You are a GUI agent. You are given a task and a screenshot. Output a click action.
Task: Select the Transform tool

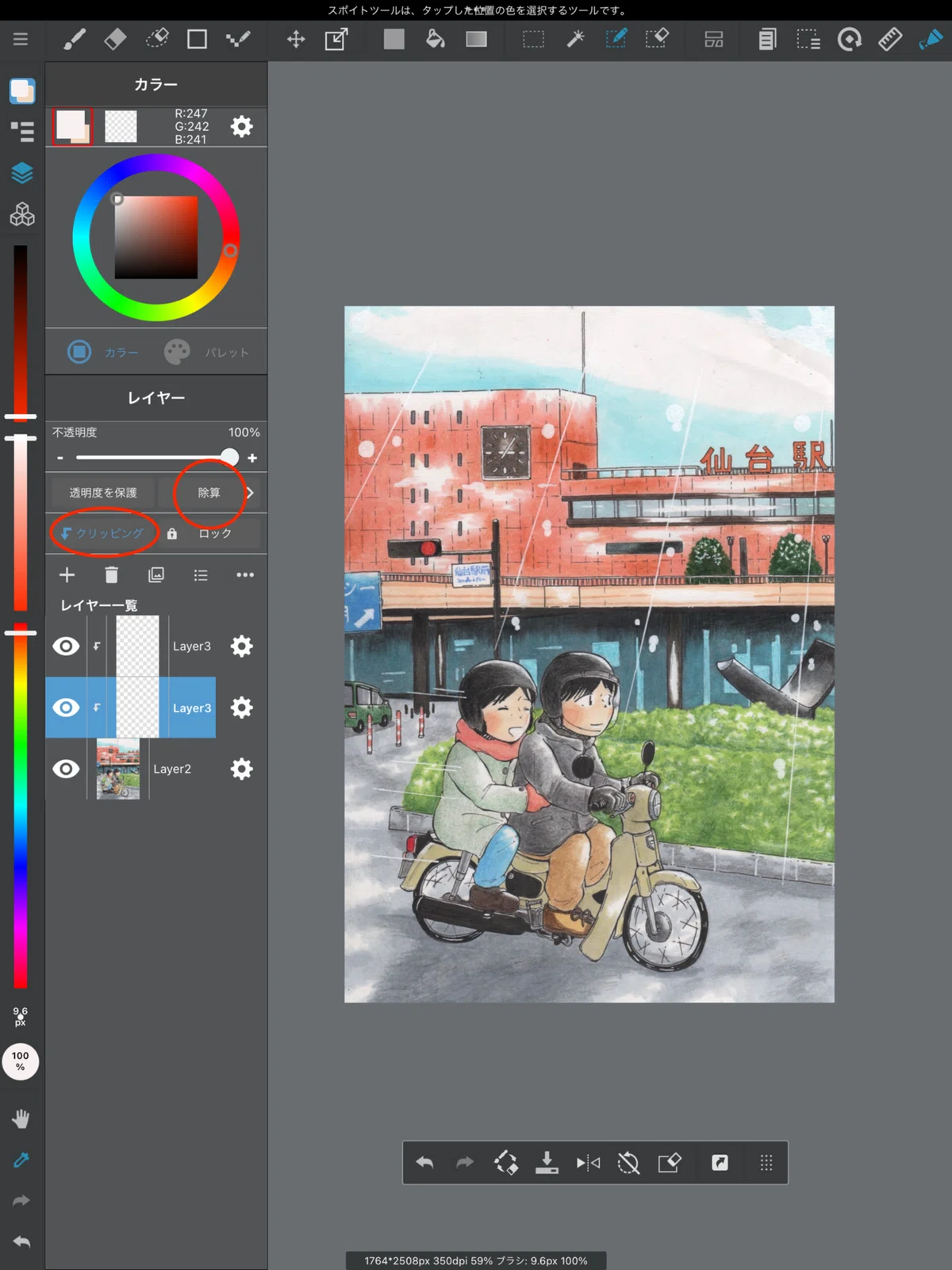337,39
